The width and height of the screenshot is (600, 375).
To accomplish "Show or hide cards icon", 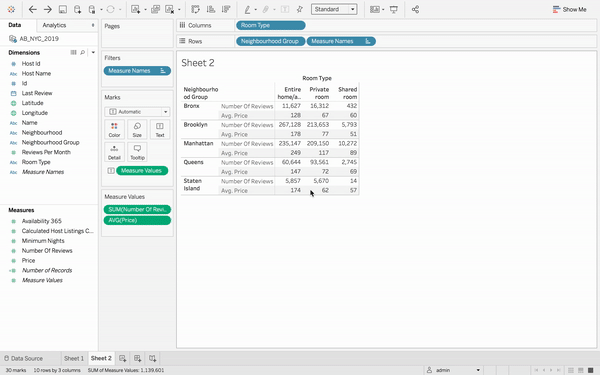I will coord(375,9).
